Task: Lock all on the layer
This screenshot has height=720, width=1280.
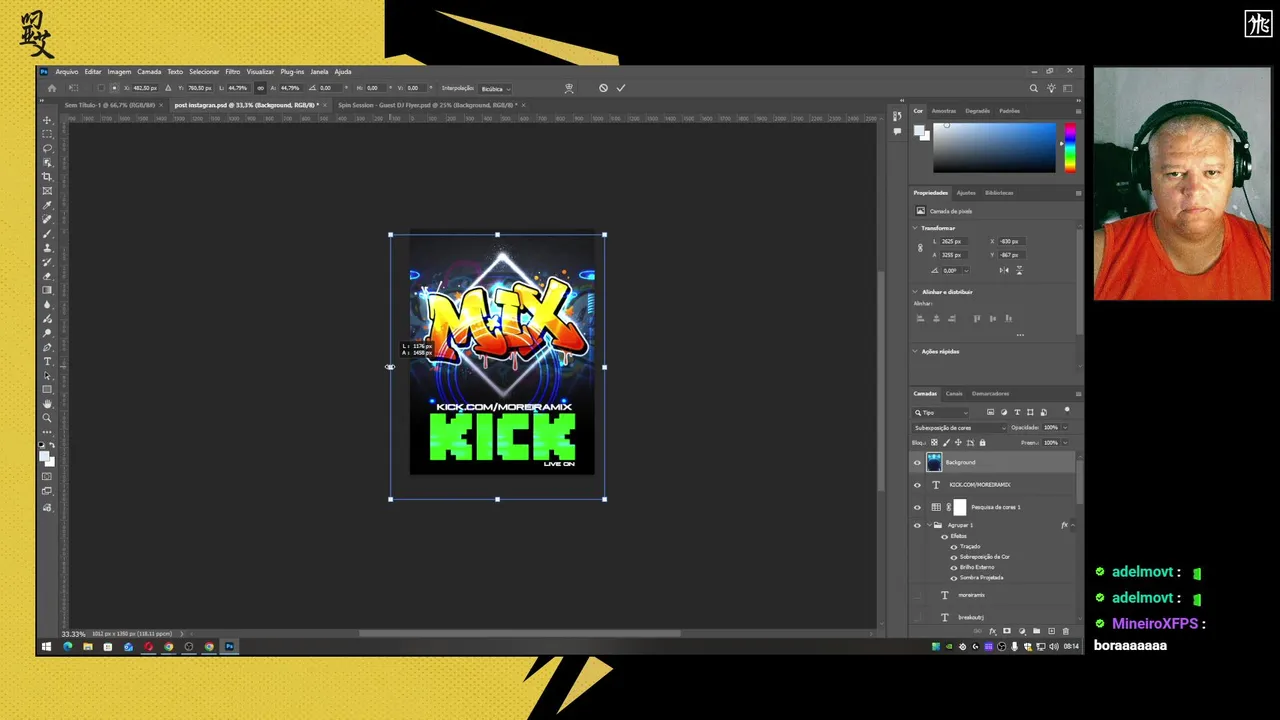Action: coord(982,442)
